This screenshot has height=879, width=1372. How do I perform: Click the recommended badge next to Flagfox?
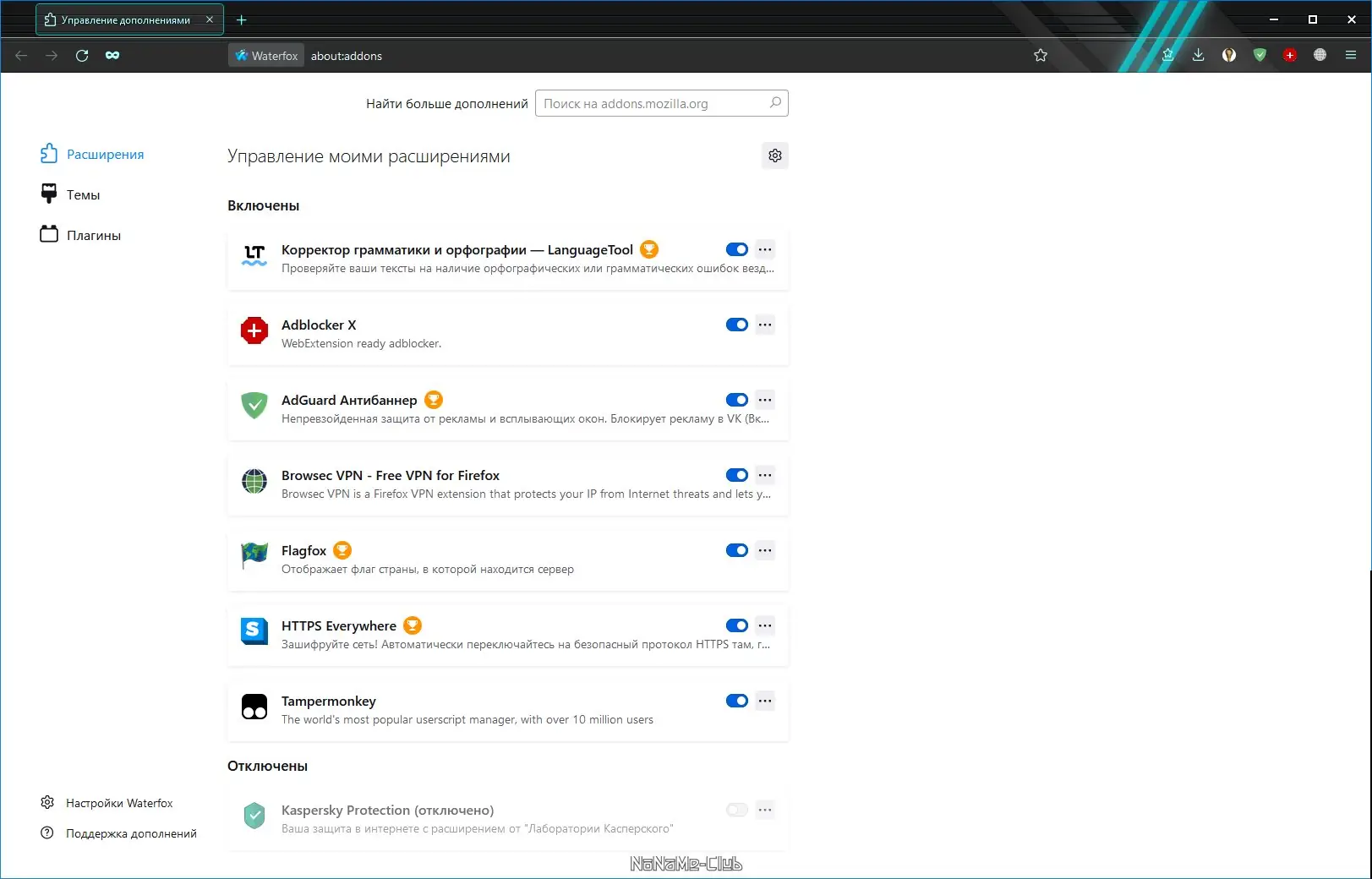[342, 550]
